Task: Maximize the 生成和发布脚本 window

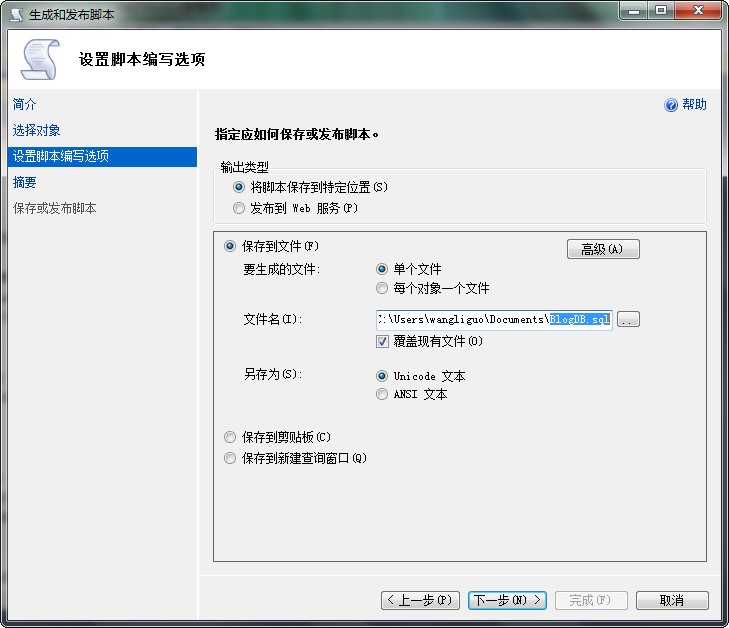Action: (x=661, y=11)
